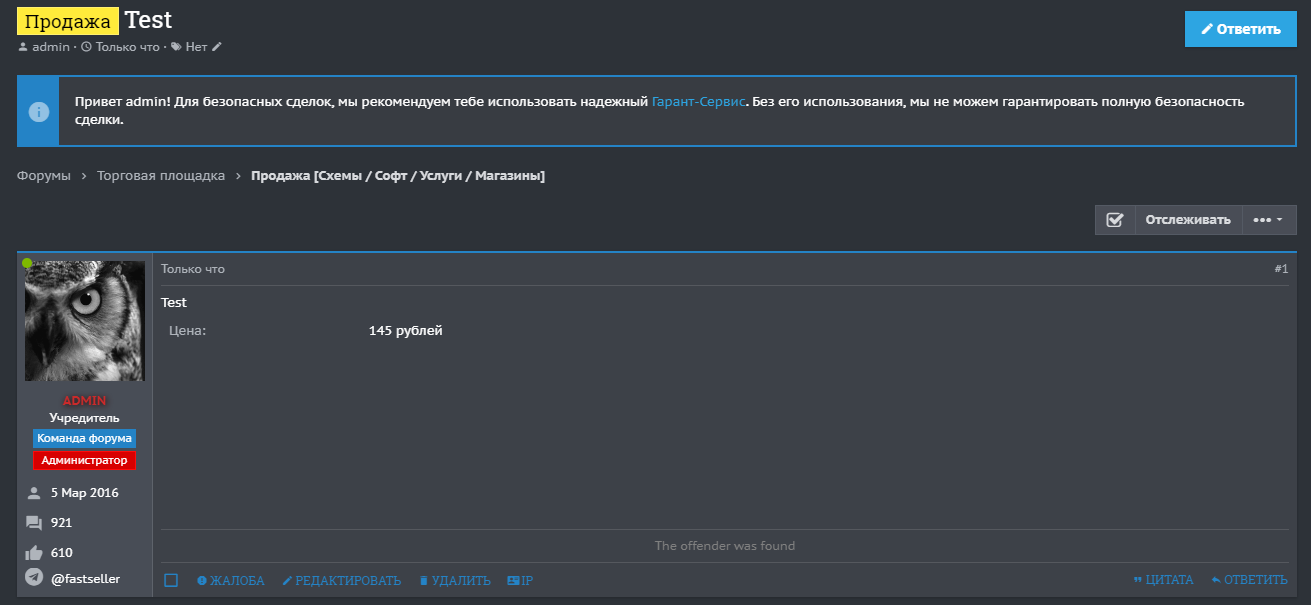Click the yellow Продажа prefix label
This screenshot has height=605, width=1311.
(68, 21)
